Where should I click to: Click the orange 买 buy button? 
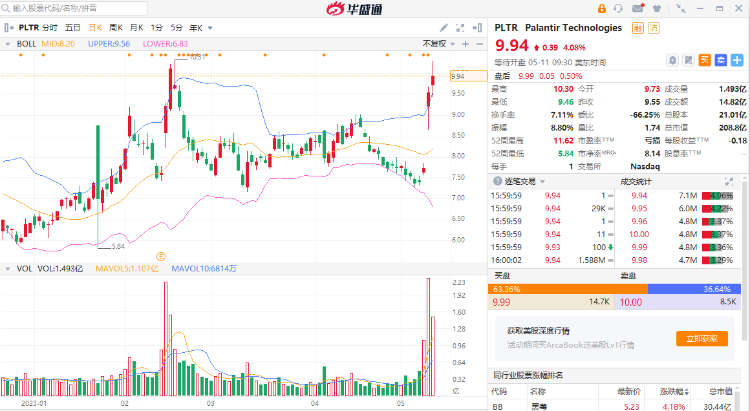click(x=705, y=60)
